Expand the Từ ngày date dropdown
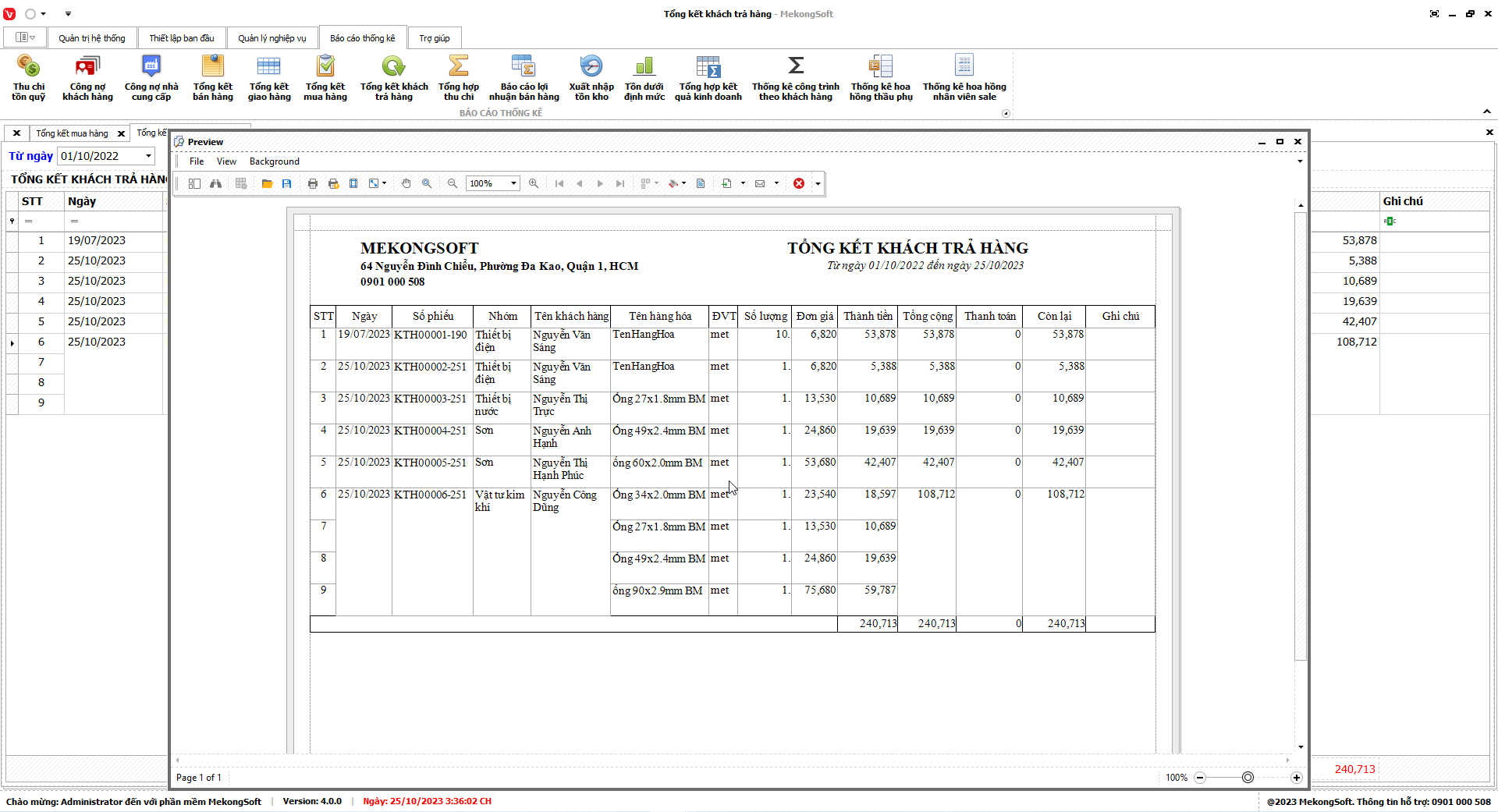 pos(148,156)
